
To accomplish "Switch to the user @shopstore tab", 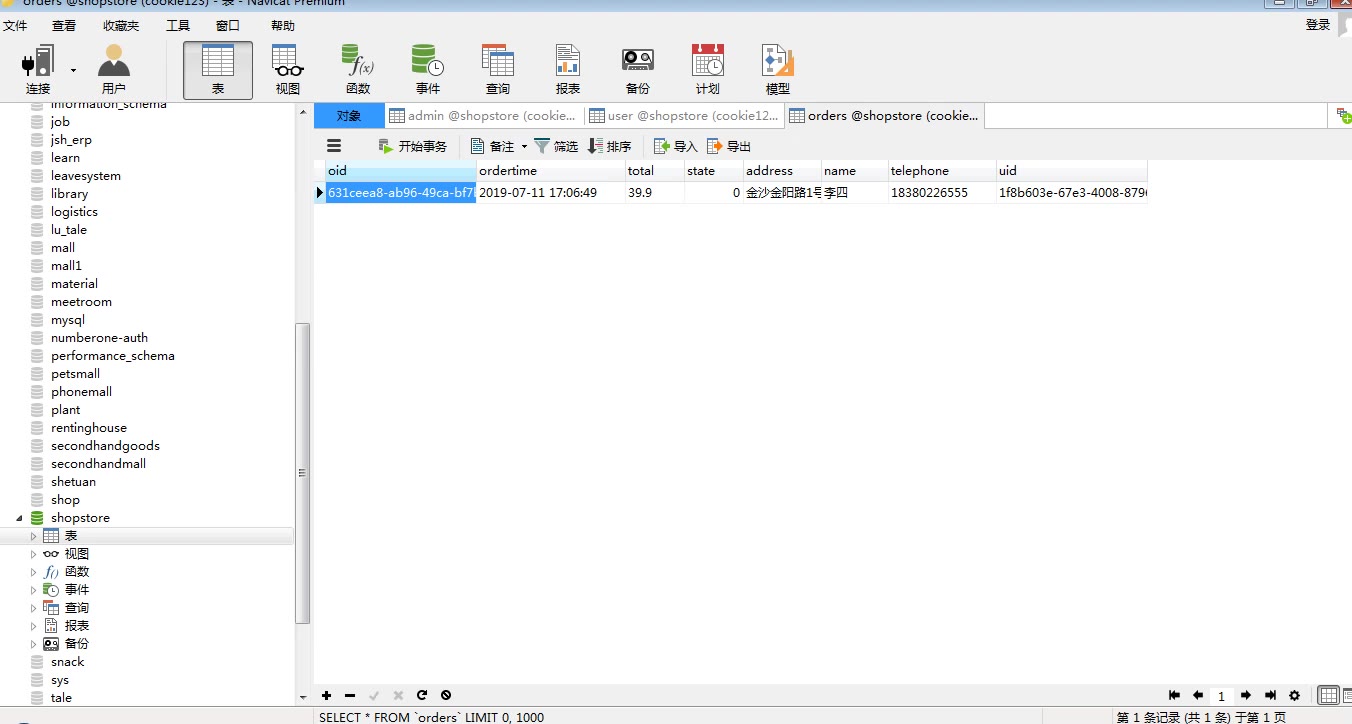I will pyautogui.click(x=684, y=116).
